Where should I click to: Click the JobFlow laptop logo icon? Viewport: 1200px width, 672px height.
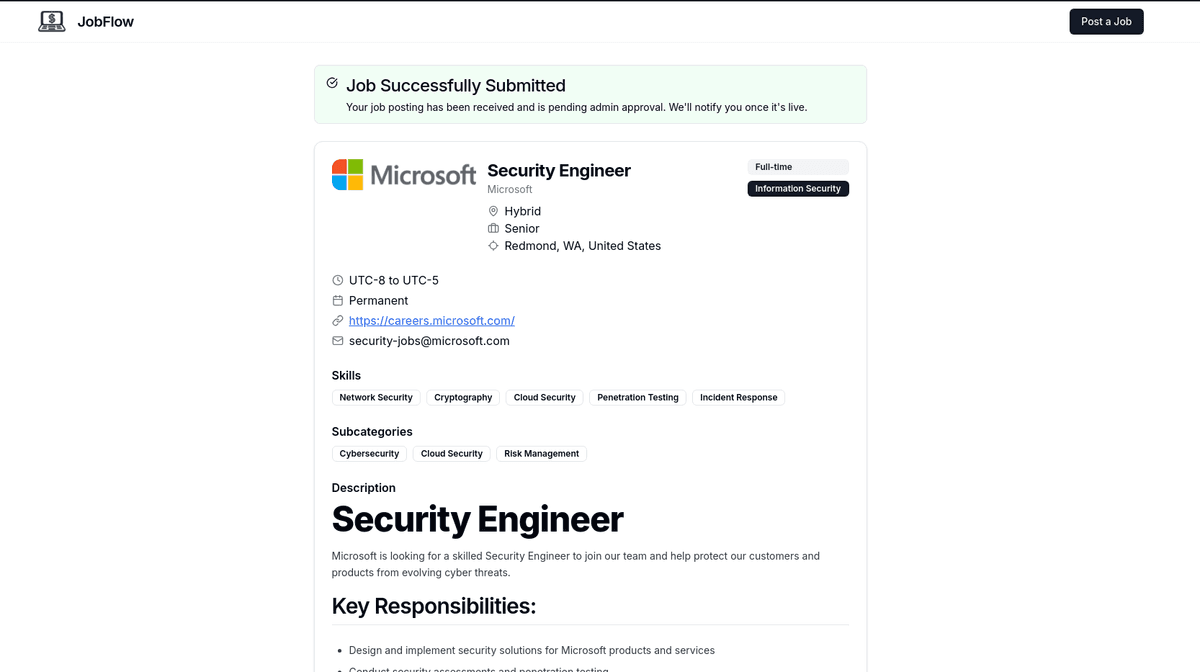coord(52,21)
